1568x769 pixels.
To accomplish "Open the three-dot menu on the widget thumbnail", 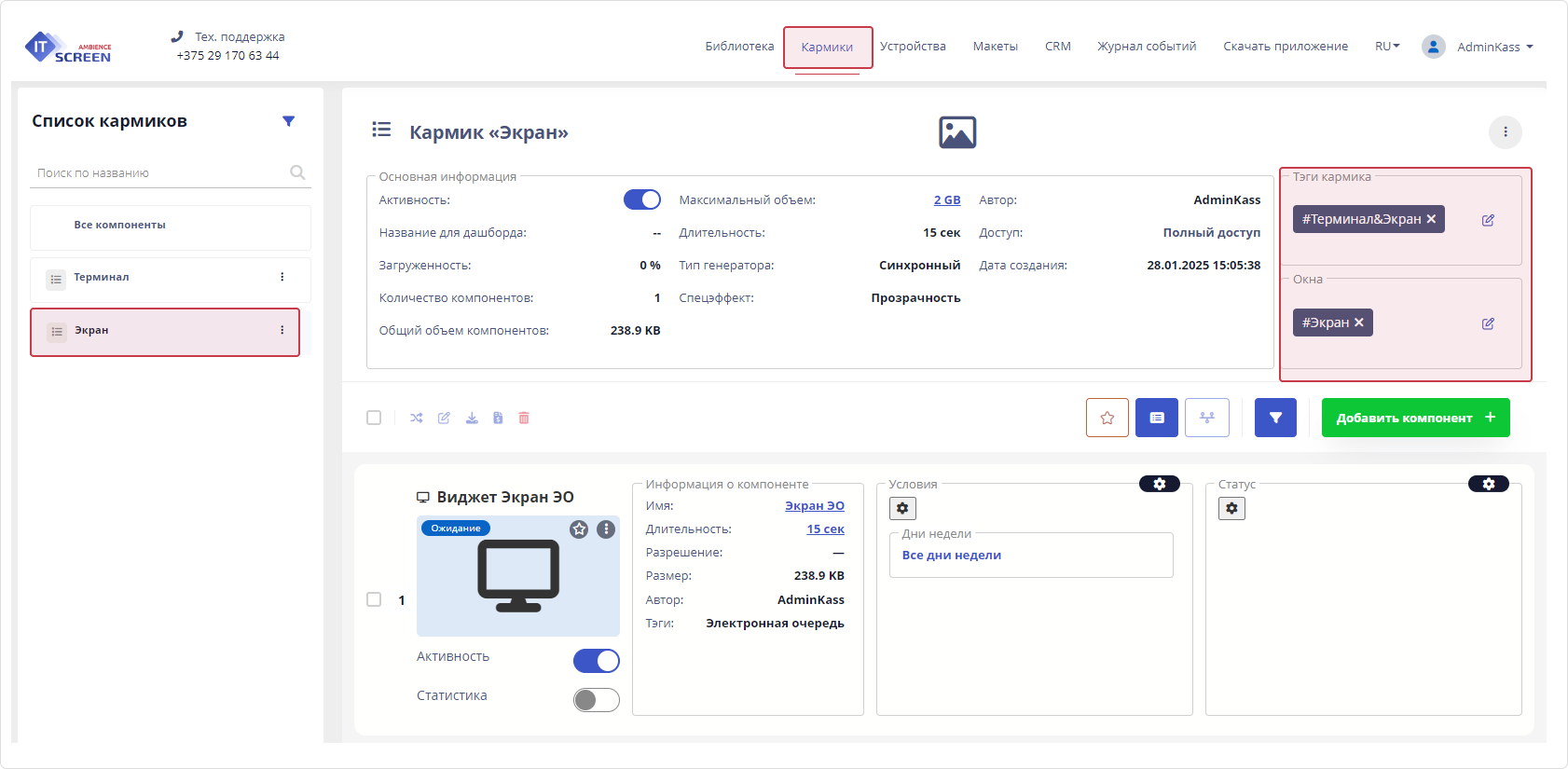I will point(606,529).
